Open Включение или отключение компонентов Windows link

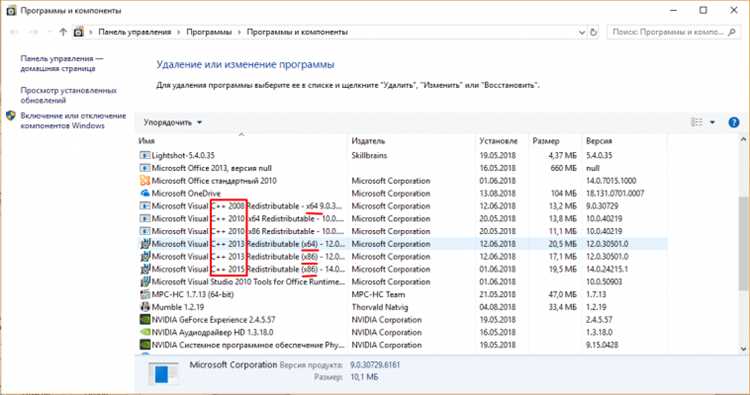coord(73,121)
